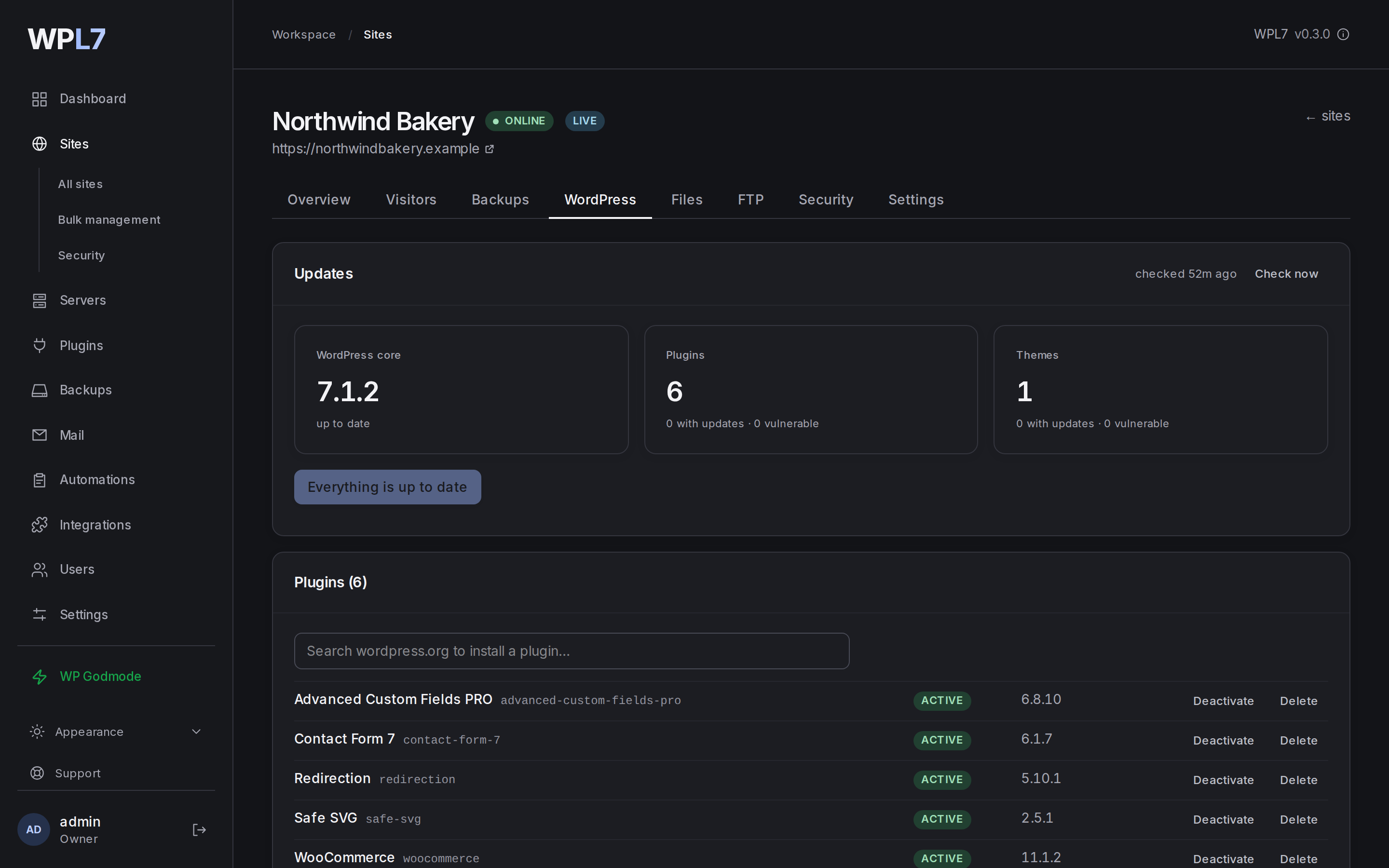
Task: Click Everything is up to date button
Action: [x=387, y=487]
